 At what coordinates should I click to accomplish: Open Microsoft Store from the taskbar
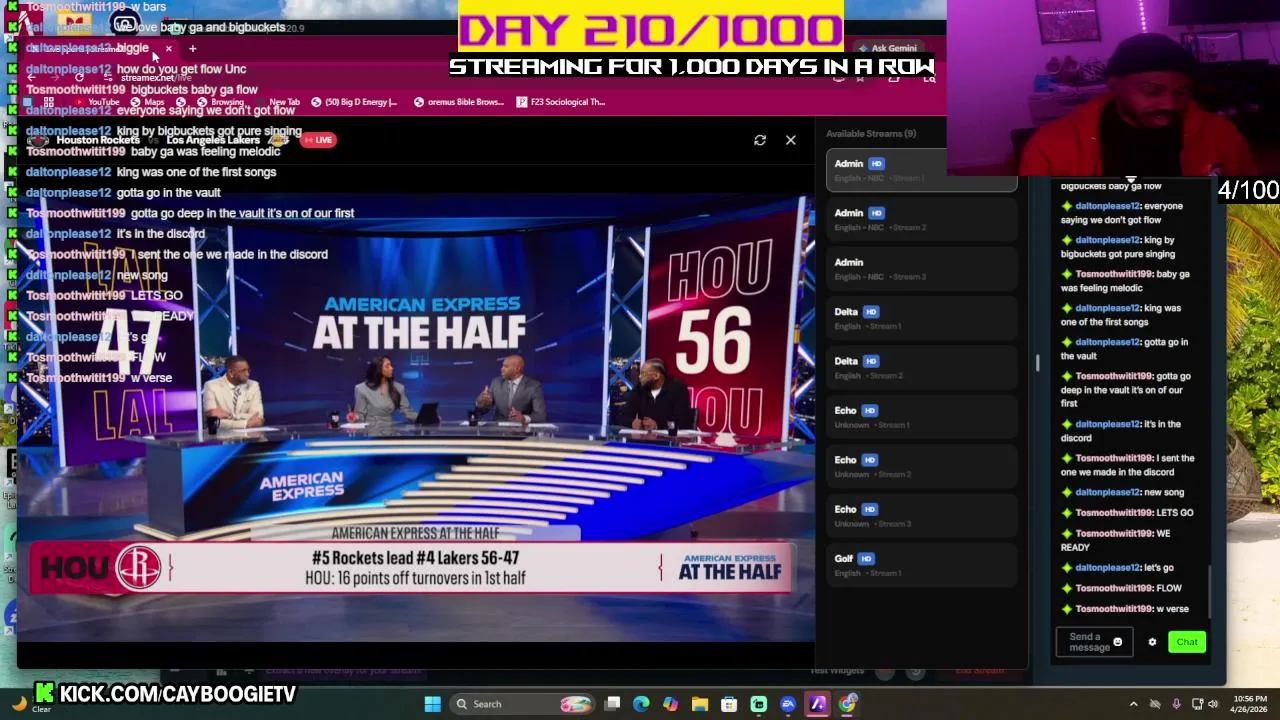click(x=729, y=704)
